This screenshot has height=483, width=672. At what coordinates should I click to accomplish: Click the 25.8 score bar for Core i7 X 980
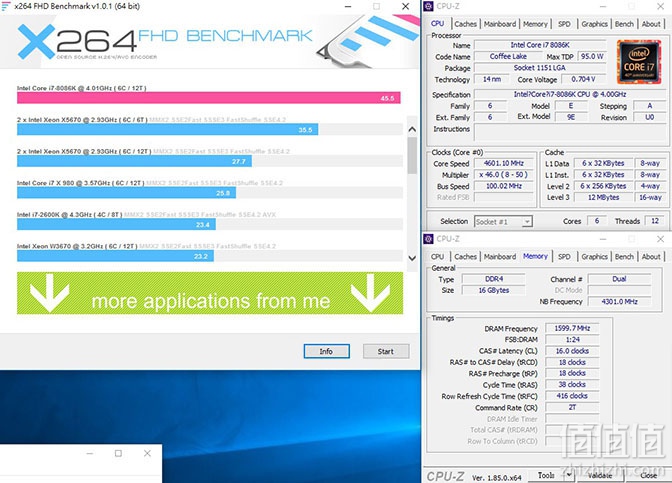point(126,193)
